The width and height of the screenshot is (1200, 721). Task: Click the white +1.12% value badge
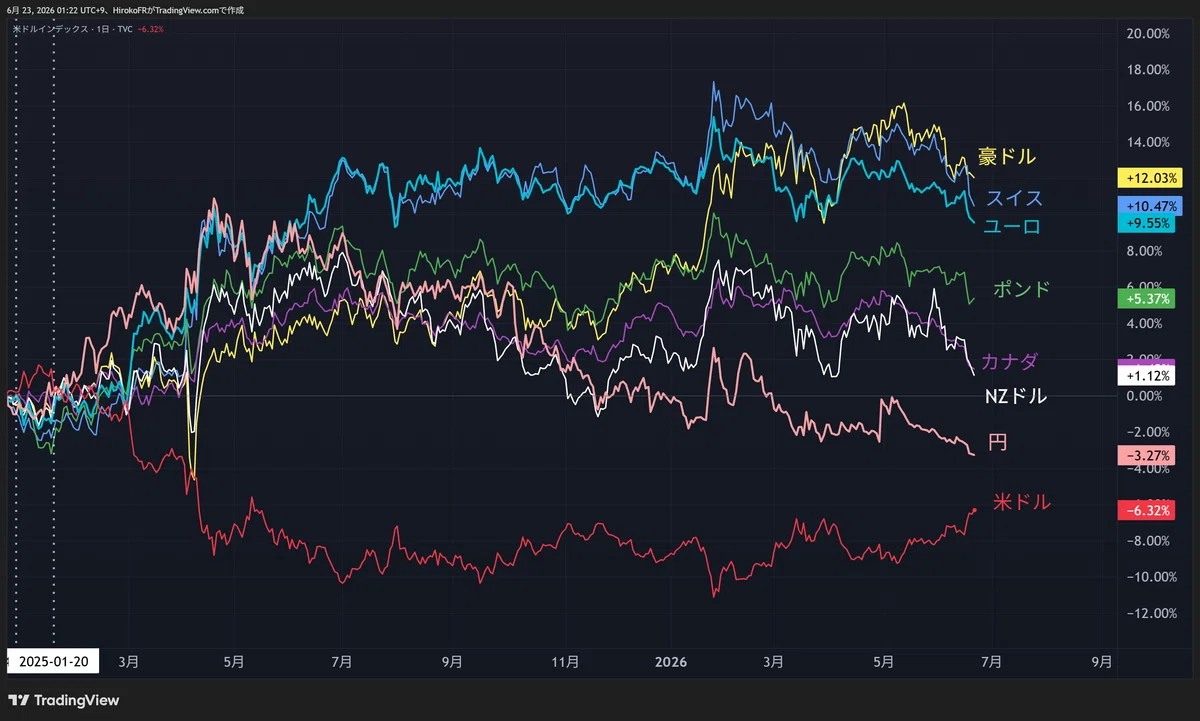(x=1146, y=376)
